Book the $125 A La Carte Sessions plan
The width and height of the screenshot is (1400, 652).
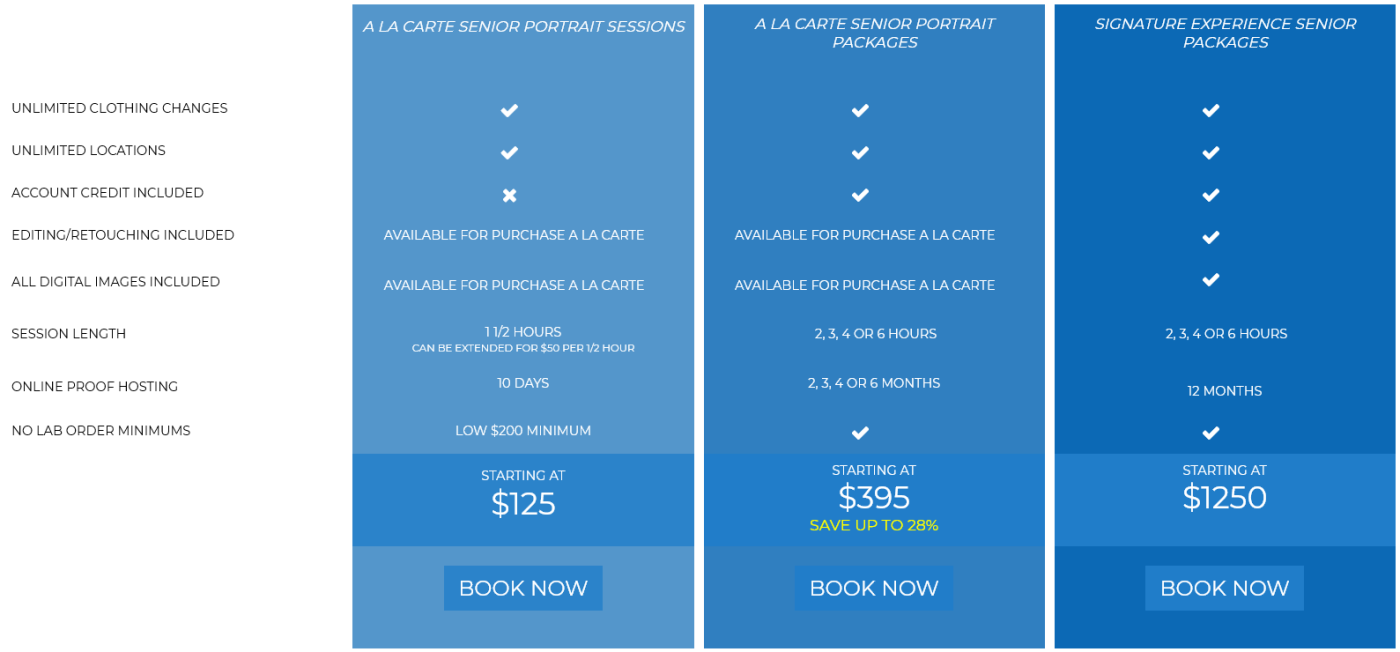click(523, 588)
